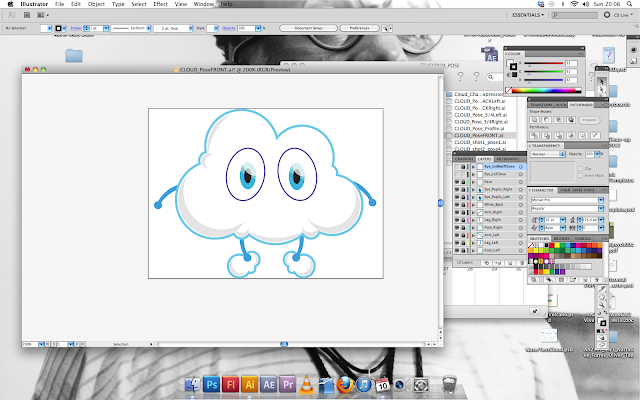Select the Direct Selection tool (white arrow)
Image resolution: width=640 pixels, height=400 pixels.
pyautogui.click(x=601, y=89)
